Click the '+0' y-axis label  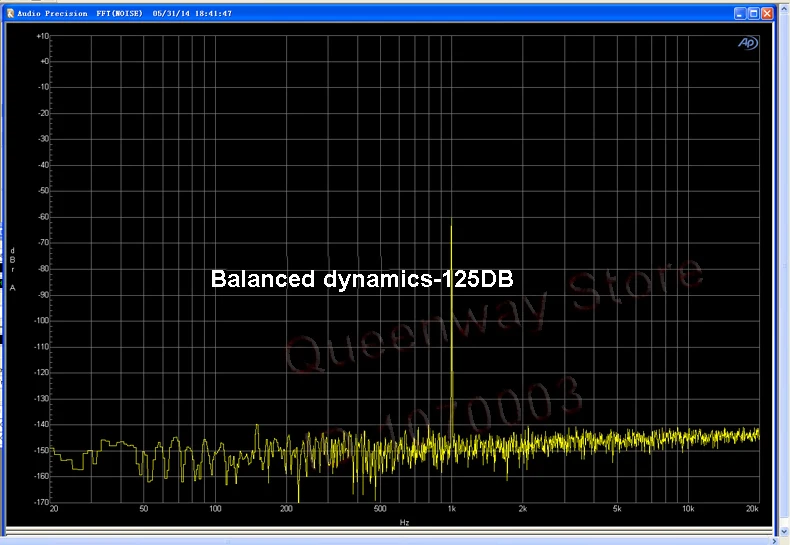tap(44, 61)
